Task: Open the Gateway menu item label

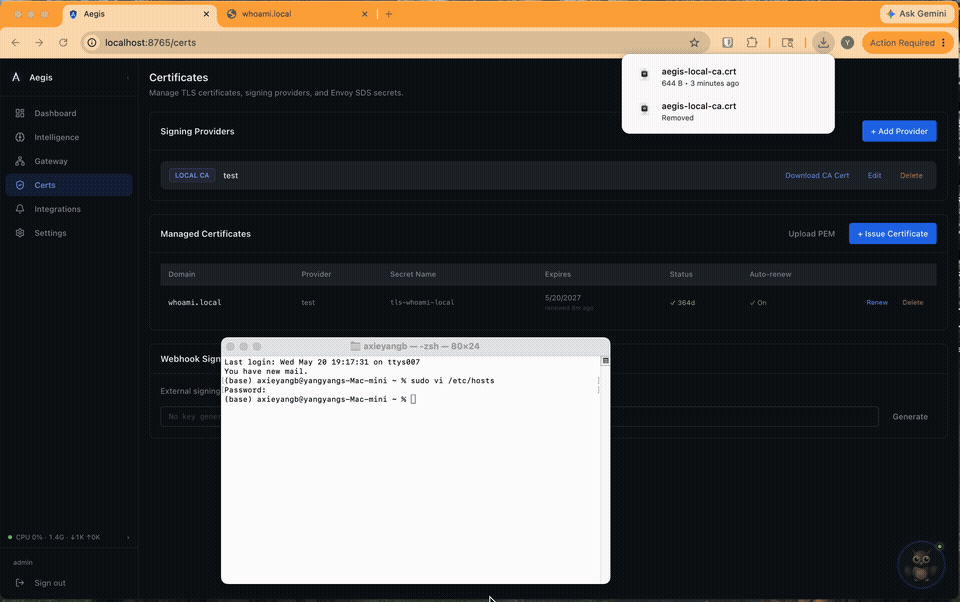Action: click(x=51, y=161)
